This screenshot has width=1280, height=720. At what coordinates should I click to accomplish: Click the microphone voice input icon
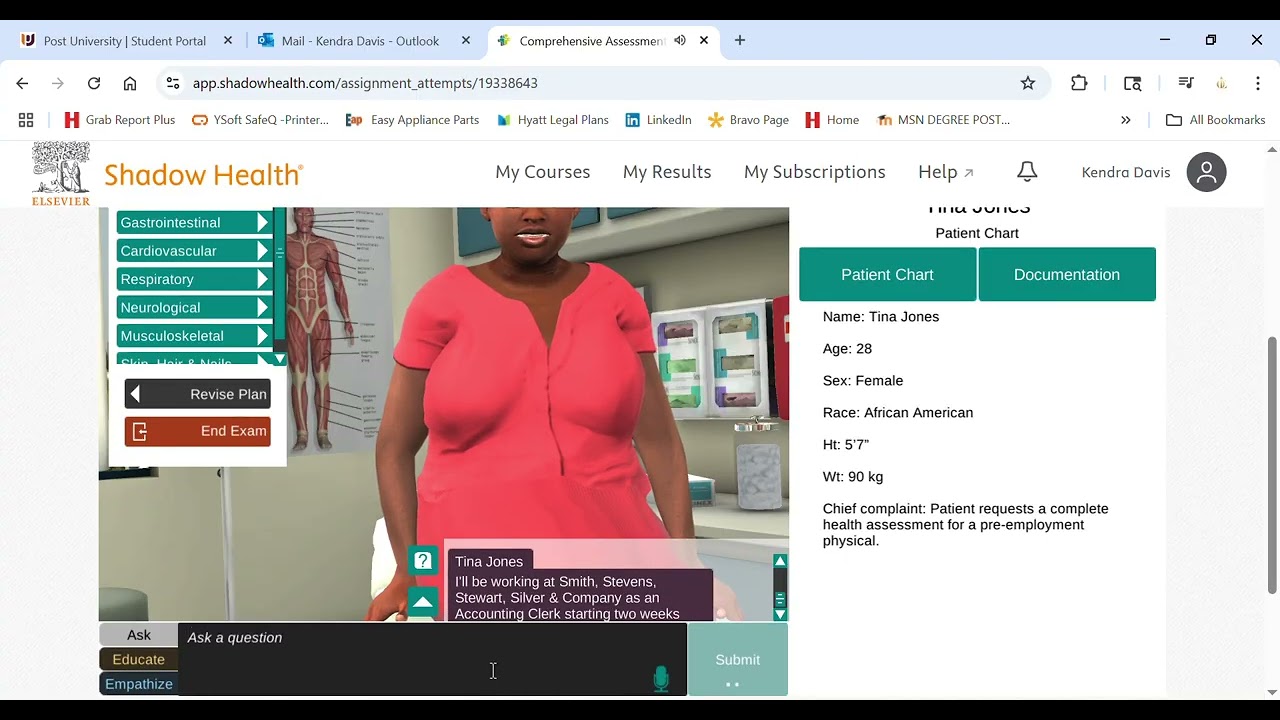660,679
